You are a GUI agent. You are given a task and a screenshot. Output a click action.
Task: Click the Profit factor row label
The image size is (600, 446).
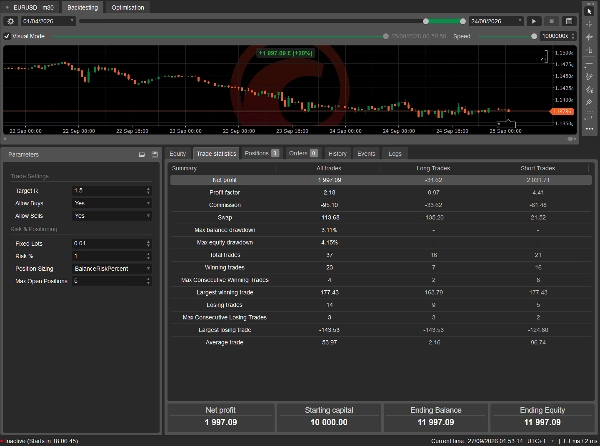[x=225, y=192]
